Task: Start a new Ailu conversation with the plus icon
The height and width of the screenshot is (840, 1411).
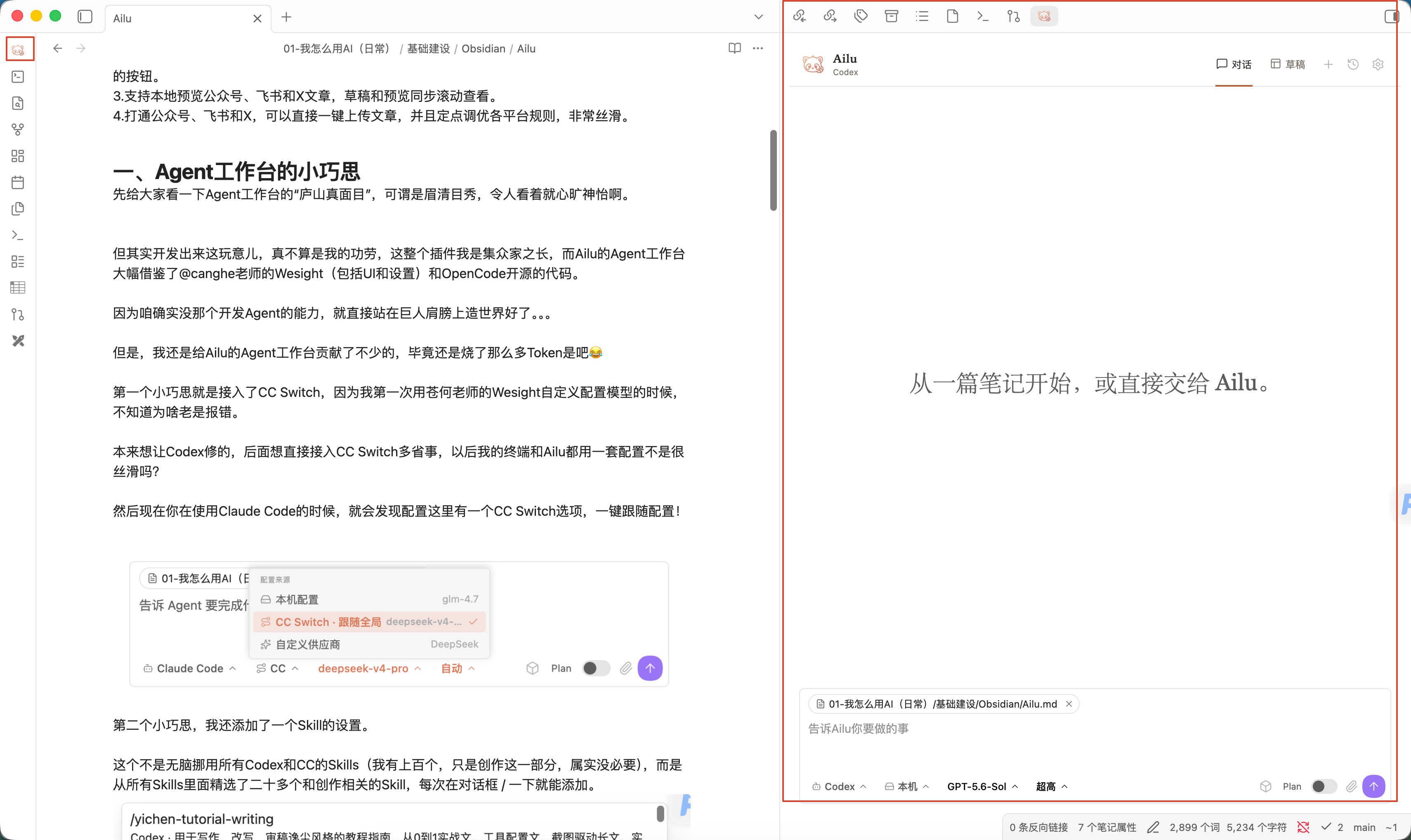Action: point(1328,64)
